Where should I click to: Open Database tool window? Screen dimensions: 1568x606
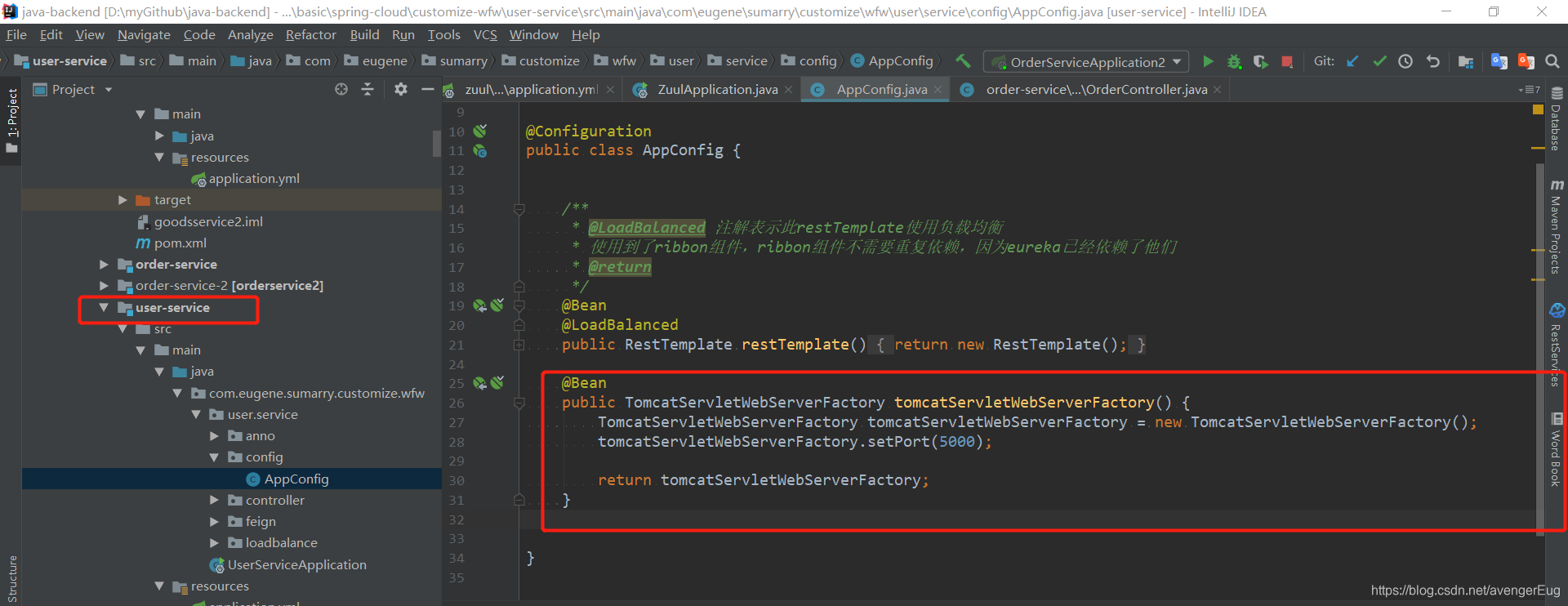pyautogui.click(x=1557, y=119)
